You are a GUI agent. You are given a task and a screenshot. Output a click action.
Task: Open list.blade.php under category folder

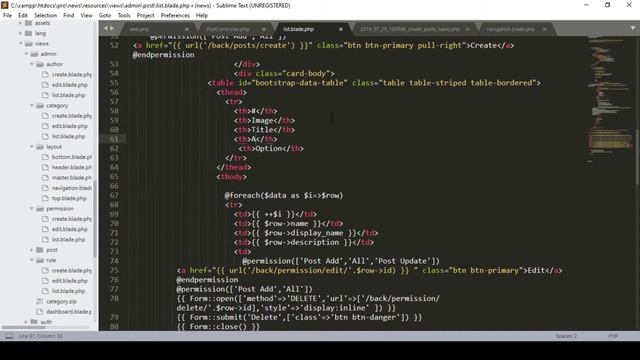point(69,136)
